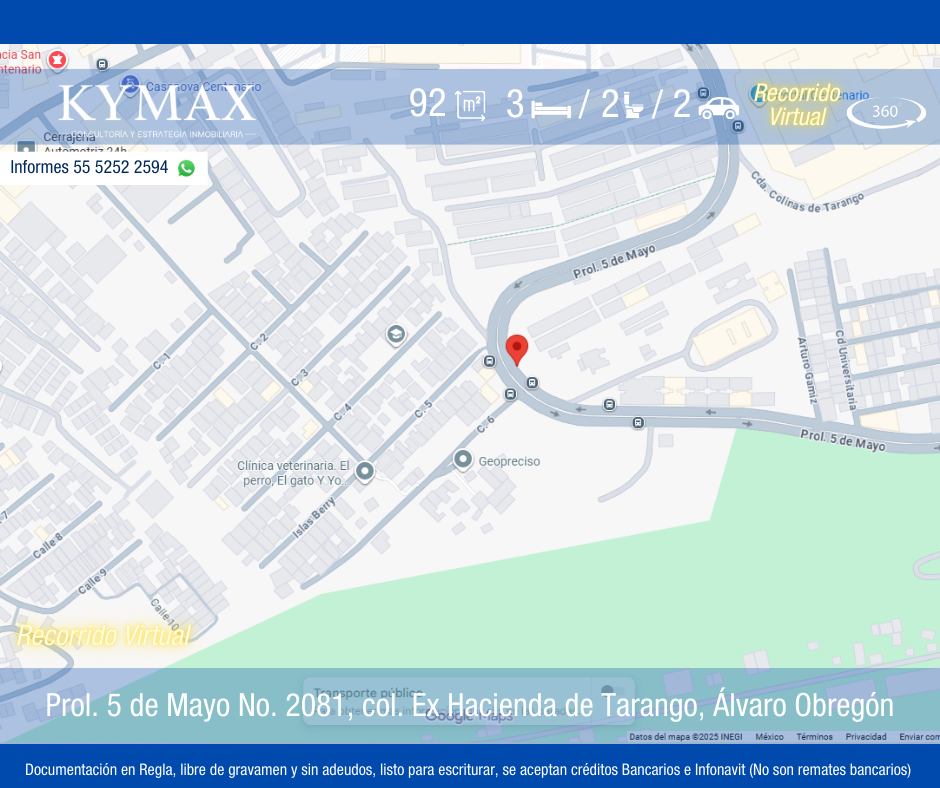Screen dimensions: 940x788
Task: Click Prol. 5 de Mayo label on upper curve
Action: (614, 262)
